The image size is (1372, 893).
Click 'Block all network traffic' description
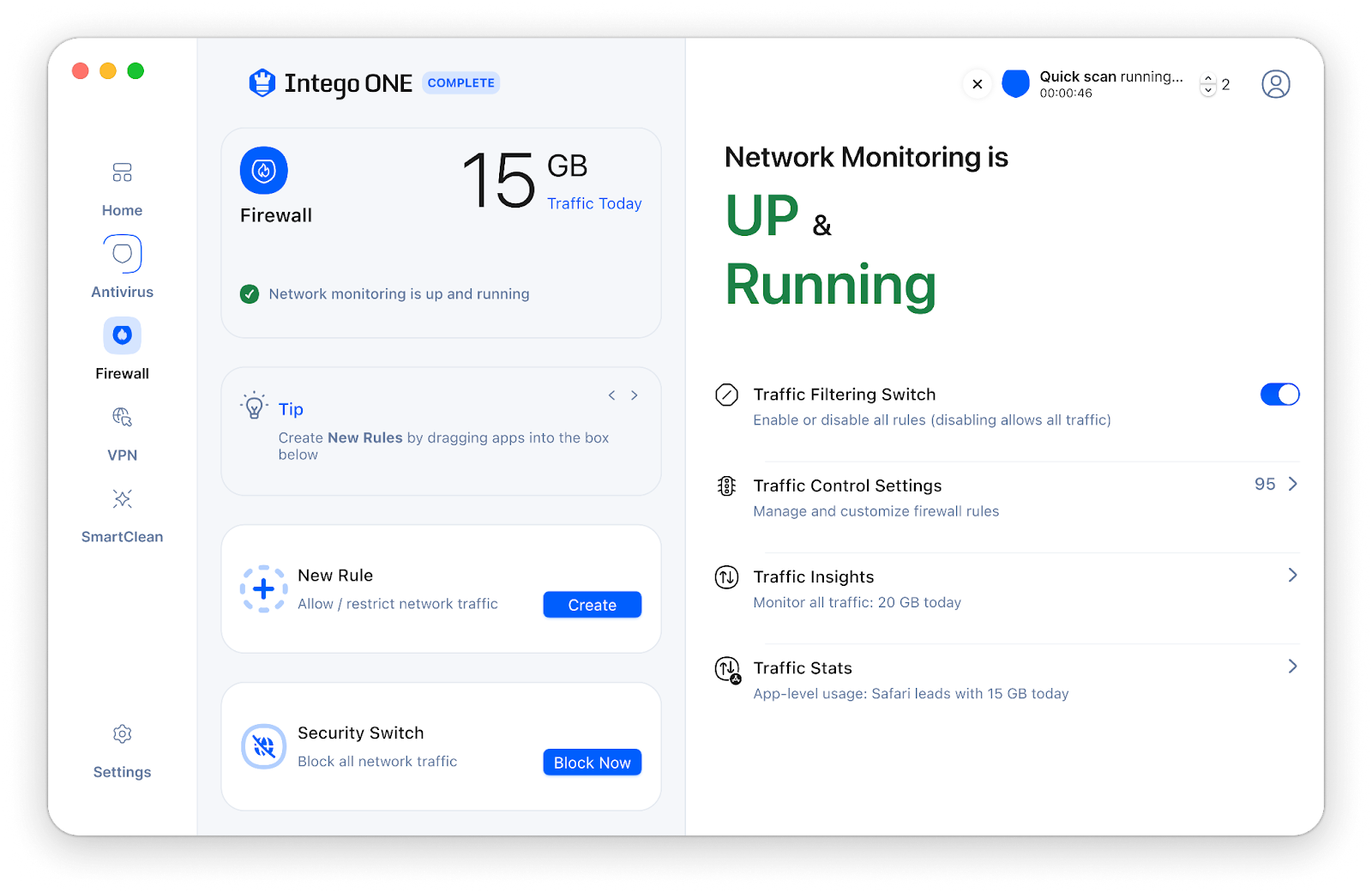tap(377, 762)
